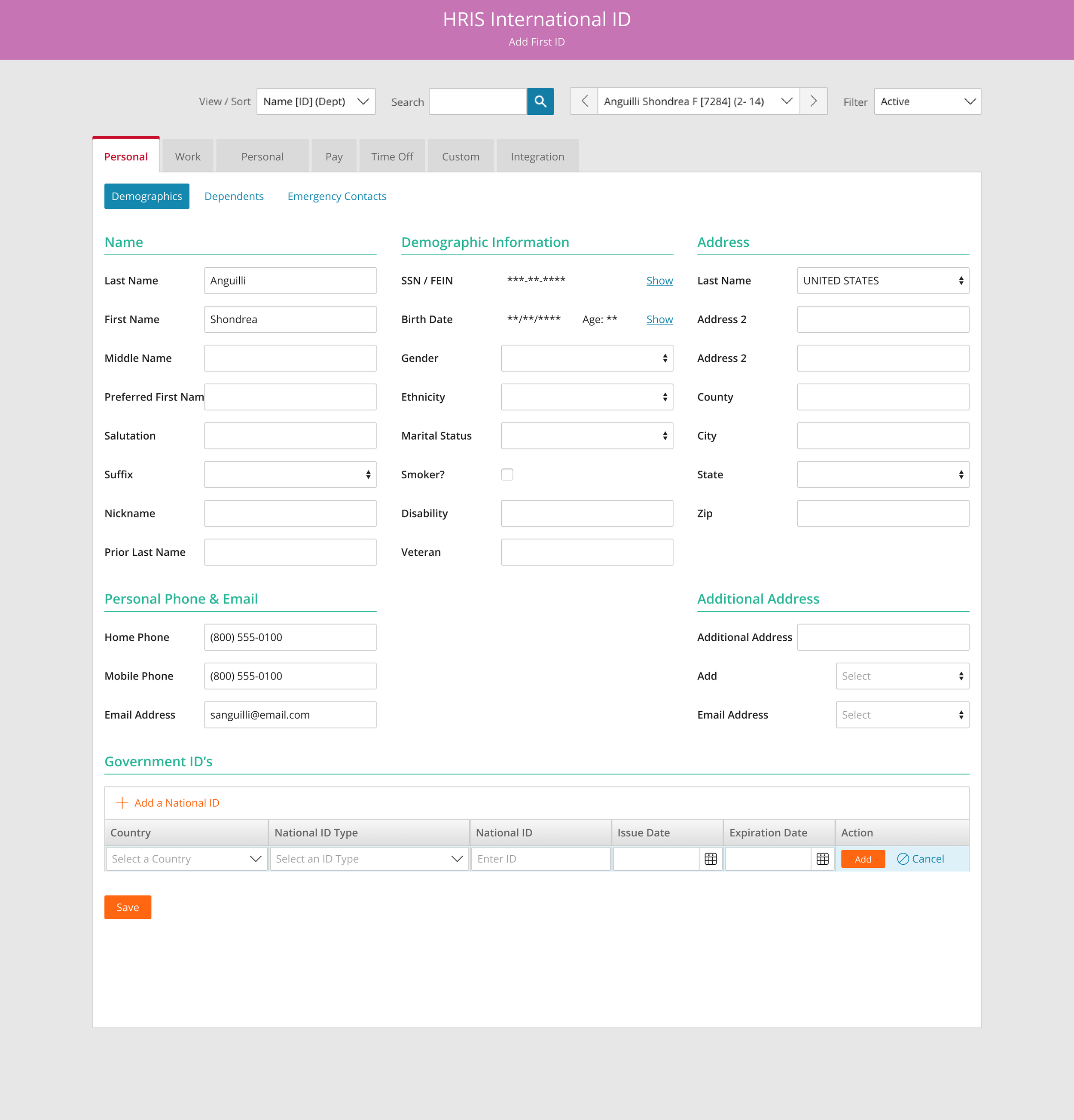Open Select a Country dropdown

point(186,859)
